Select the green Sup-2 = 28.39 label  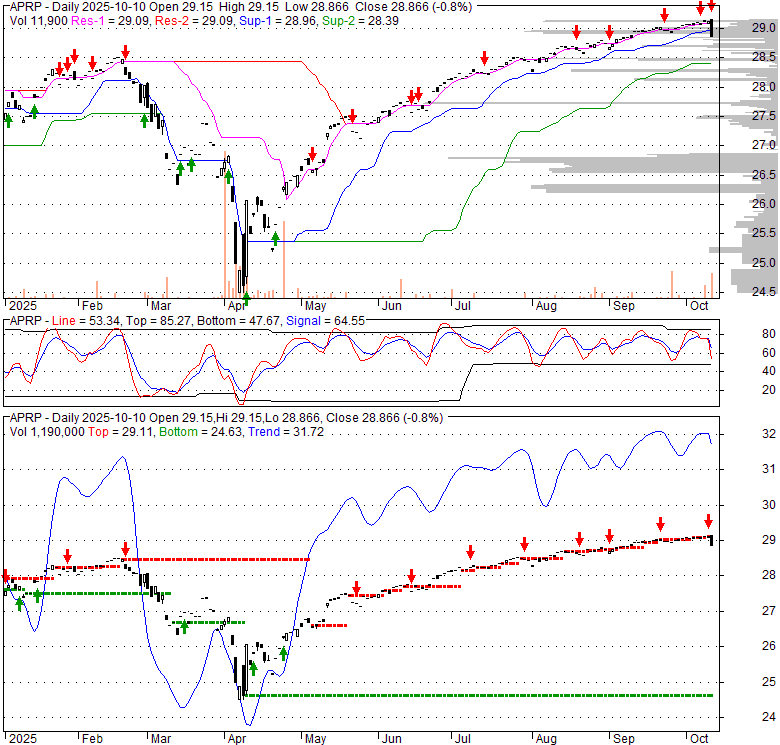click(x=324, y=18)
